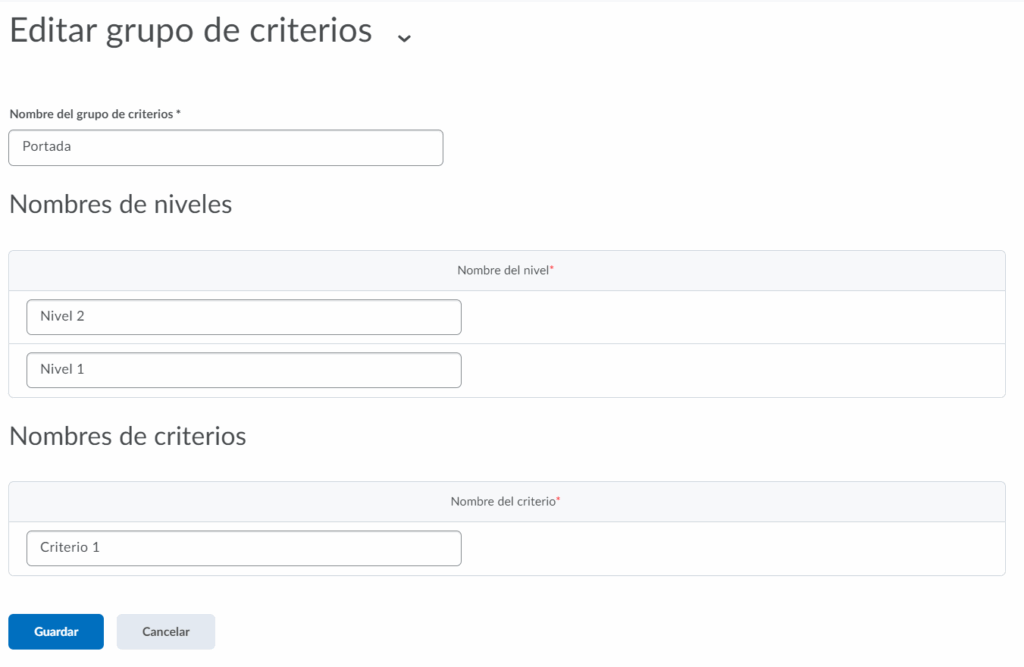The image size is (1024, 667).
Task: Expand the chevron beside Editar grupo de criterios
Action: coord(404,37)
